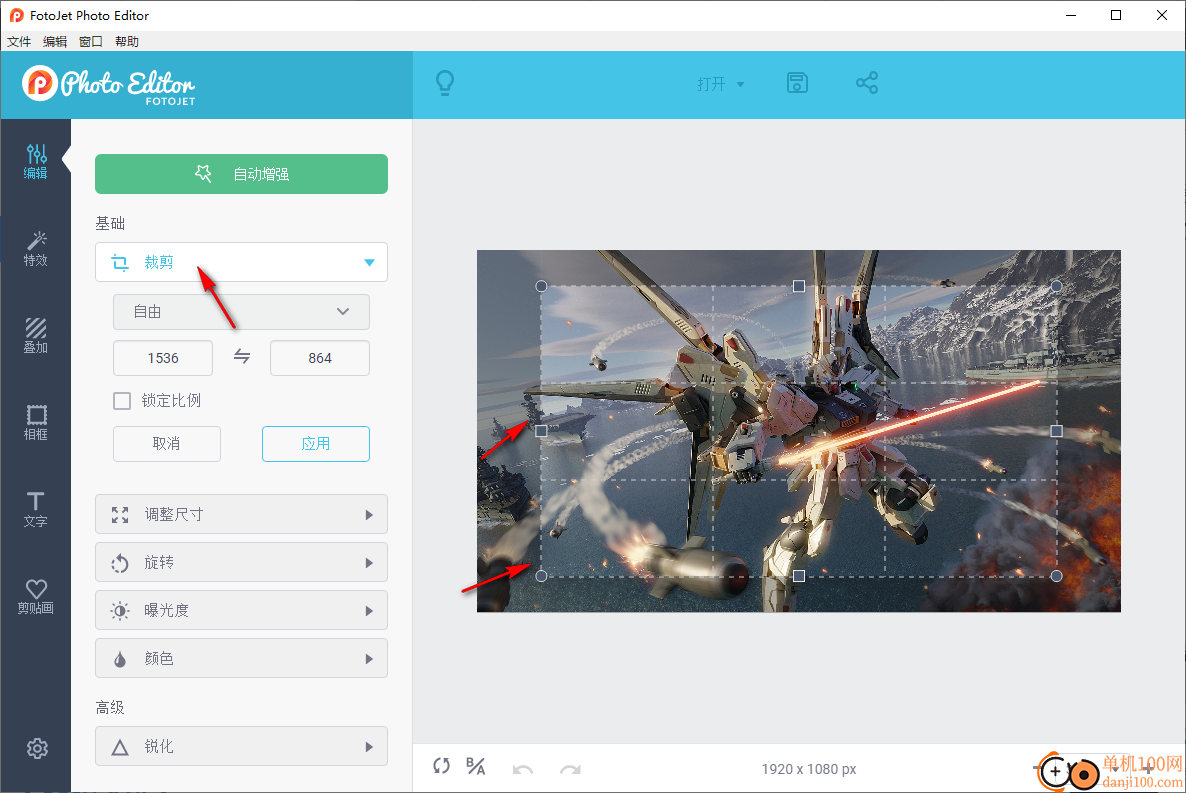This screenshot has width=1186, height=793.
Task: Open the 叠加 overlay panel
Action: [x=36, y=336]
